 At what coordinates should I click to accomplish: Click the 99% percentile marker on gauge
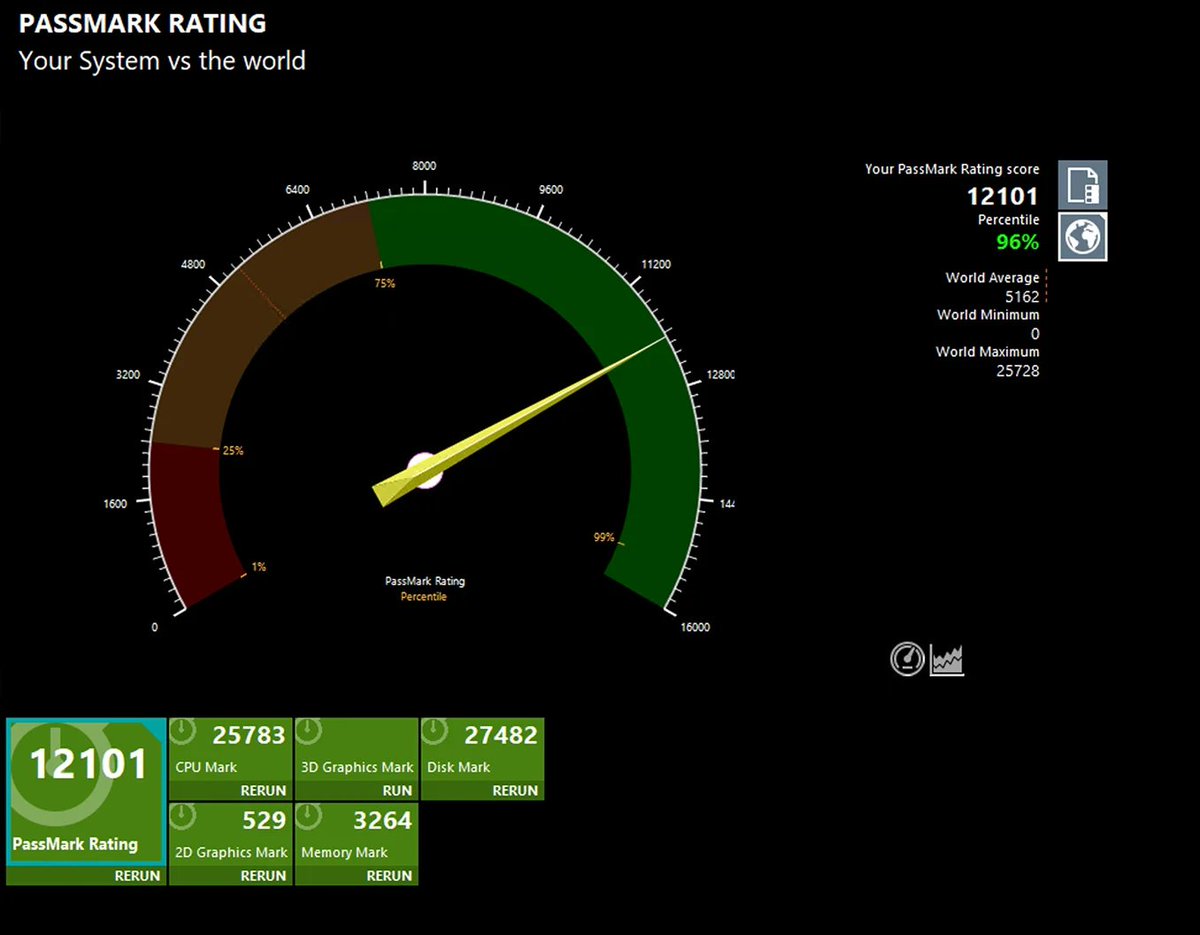pyautogui.click(x=604, y=537)
